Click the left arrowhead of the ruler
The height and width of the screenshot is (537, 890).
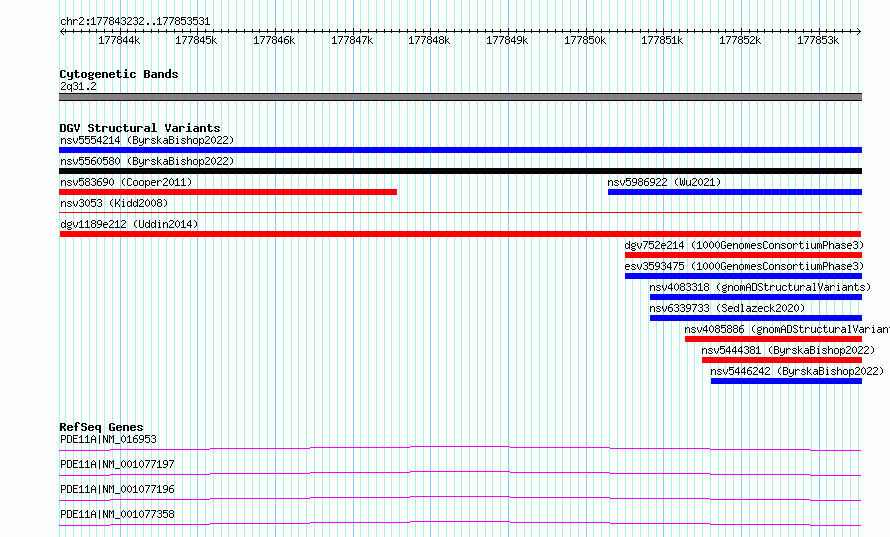(62, 32)
